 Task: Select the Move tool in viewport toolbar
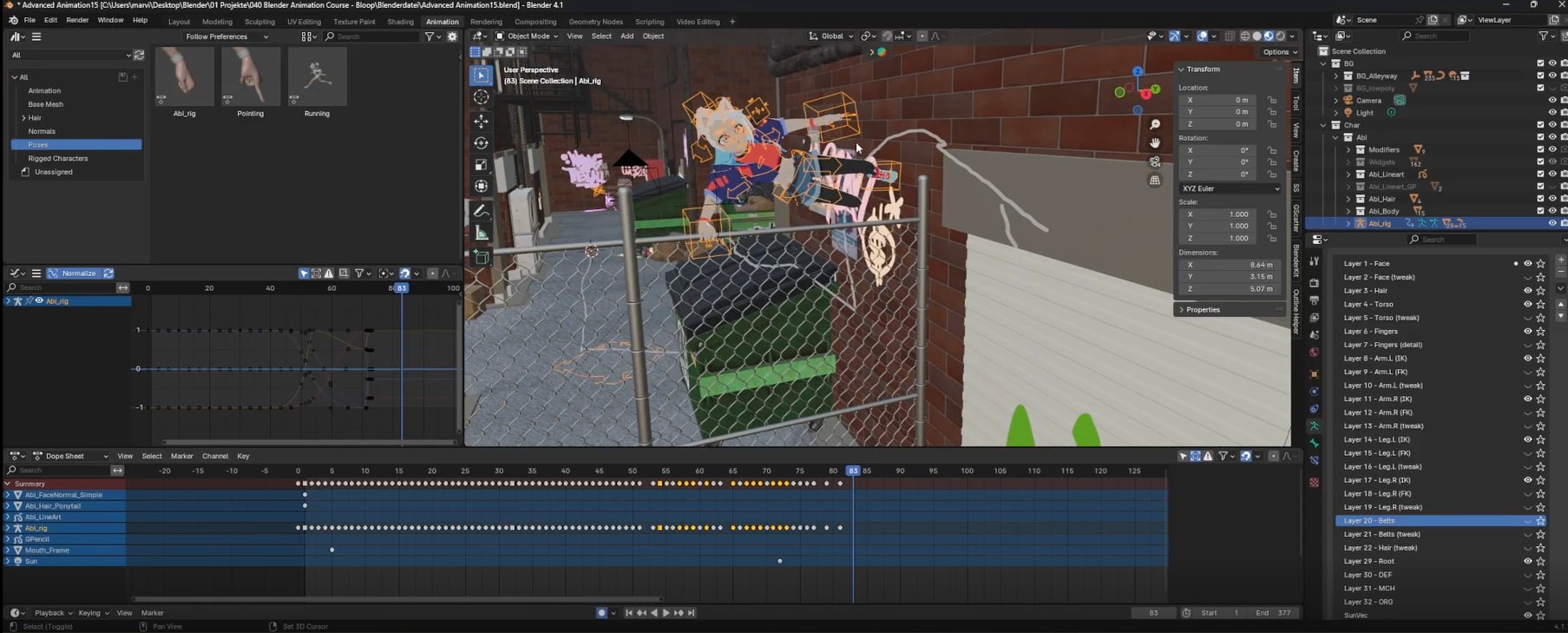[481, 121]
